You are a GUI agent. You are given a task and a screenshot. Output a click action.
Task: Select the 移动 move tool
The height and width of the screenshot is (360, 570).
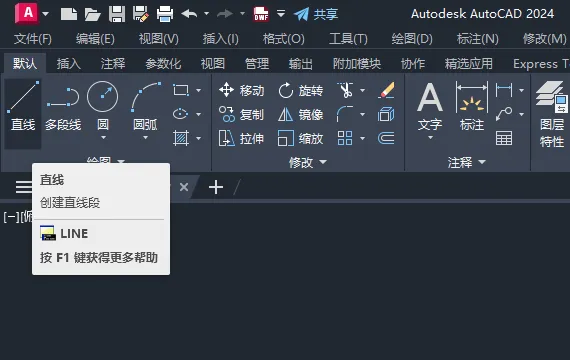pos(241,90)
